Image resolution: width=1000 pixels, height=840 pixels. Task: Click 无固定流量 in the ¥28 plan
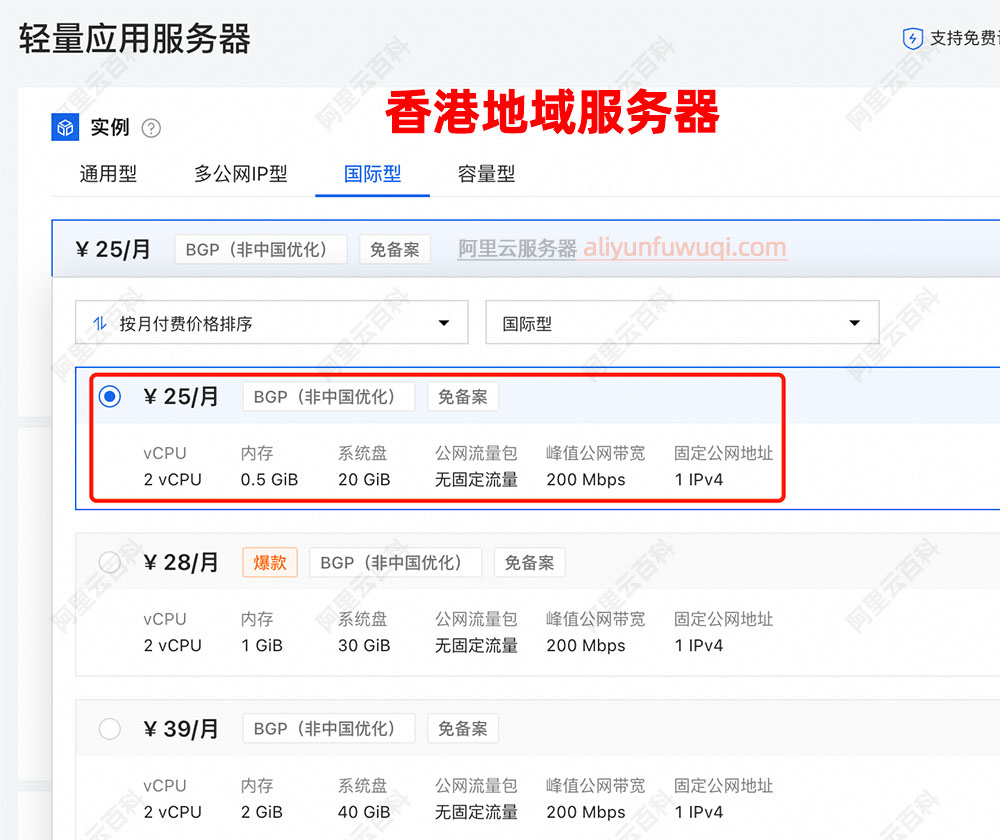click(476, 645)
